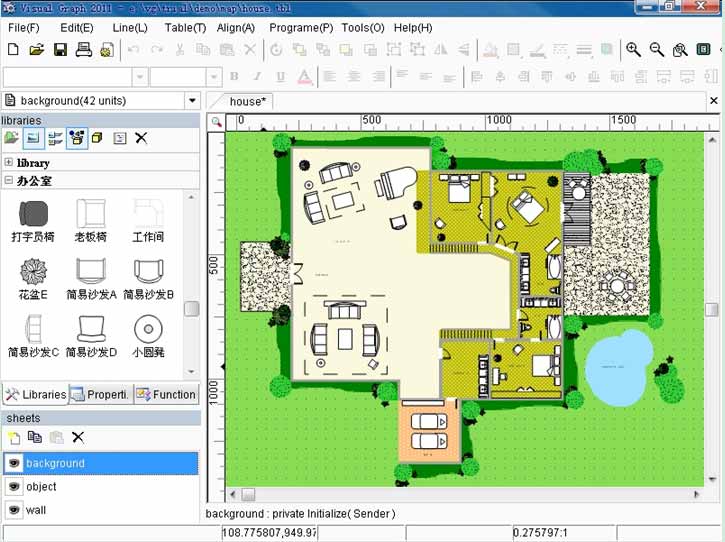Toggle visibility eye of object sheet

pos(14,487)
